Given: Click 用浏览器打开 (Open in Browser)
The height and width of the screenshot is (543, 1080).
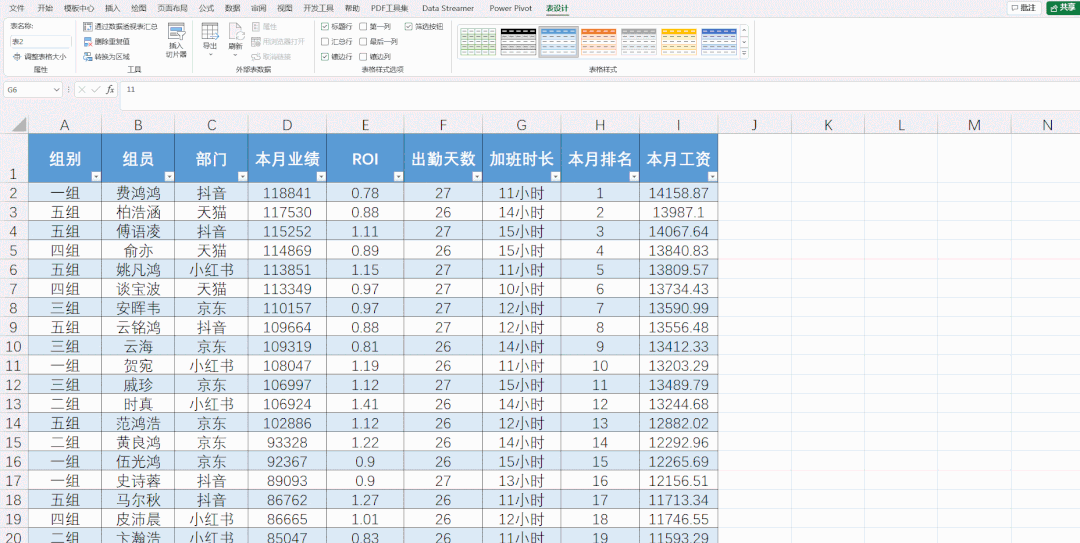Looking at the screenshot, I should (278, 41).
